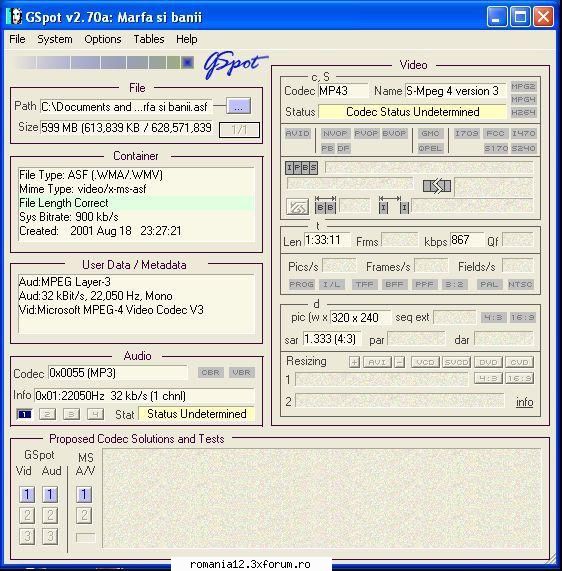Click the MS A/V test button 1
The height and width of the screenshot is (571, 562).
(x=84, y=495)
